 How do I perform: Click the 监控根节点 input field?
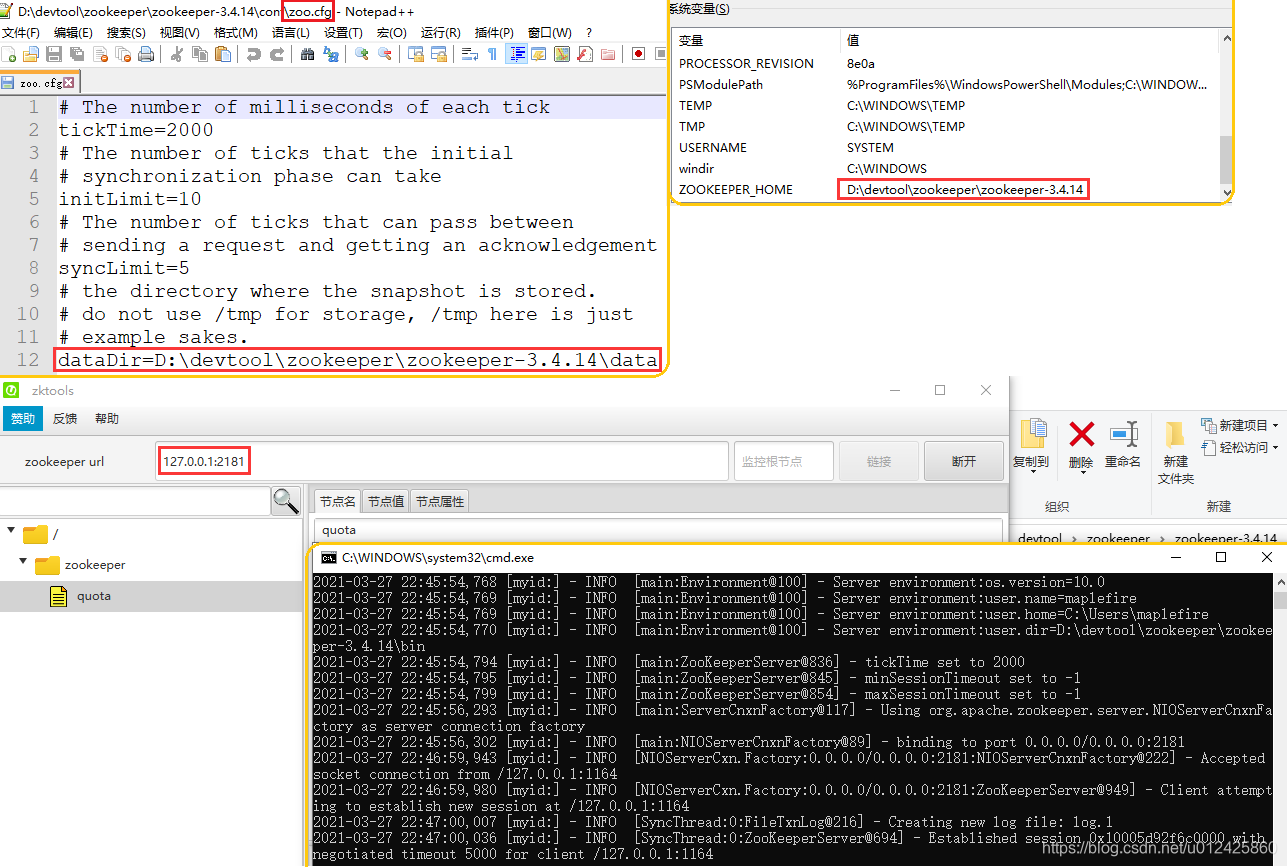tap(783, 461)
